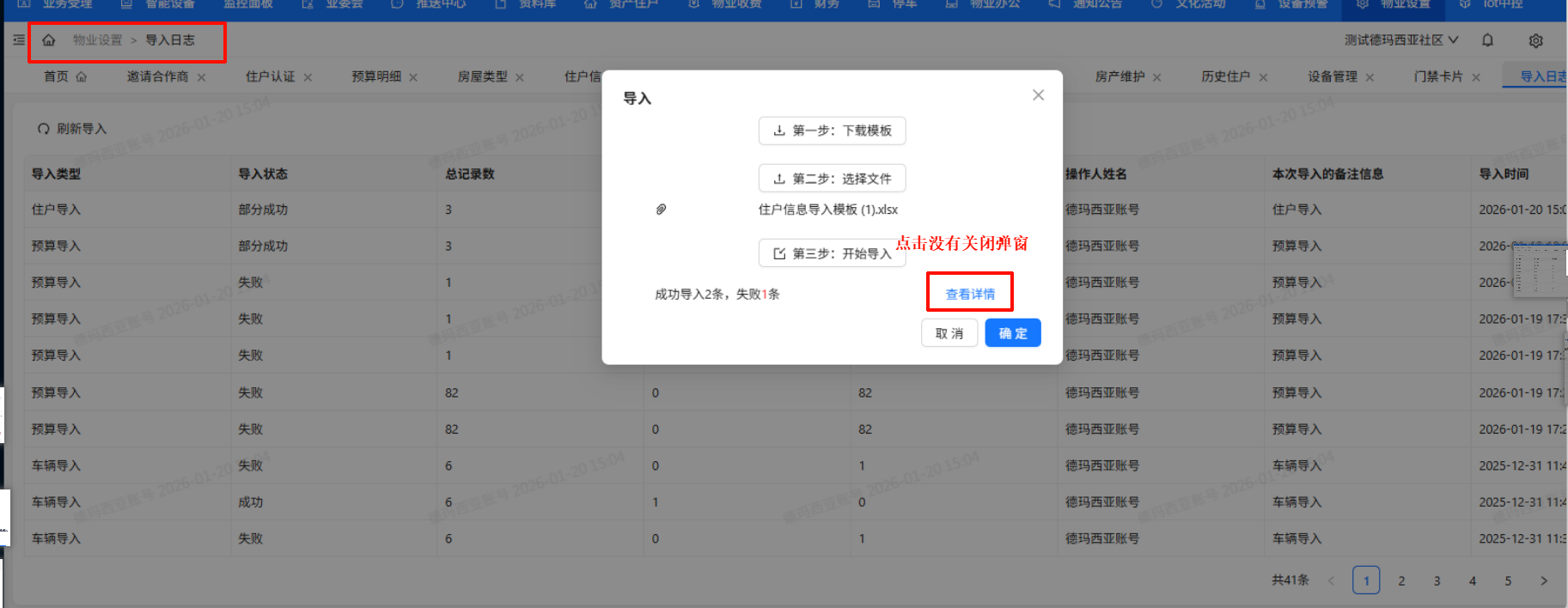
Task: Switch to the 房屋类型 tab
Action: [x=482, y=77]
